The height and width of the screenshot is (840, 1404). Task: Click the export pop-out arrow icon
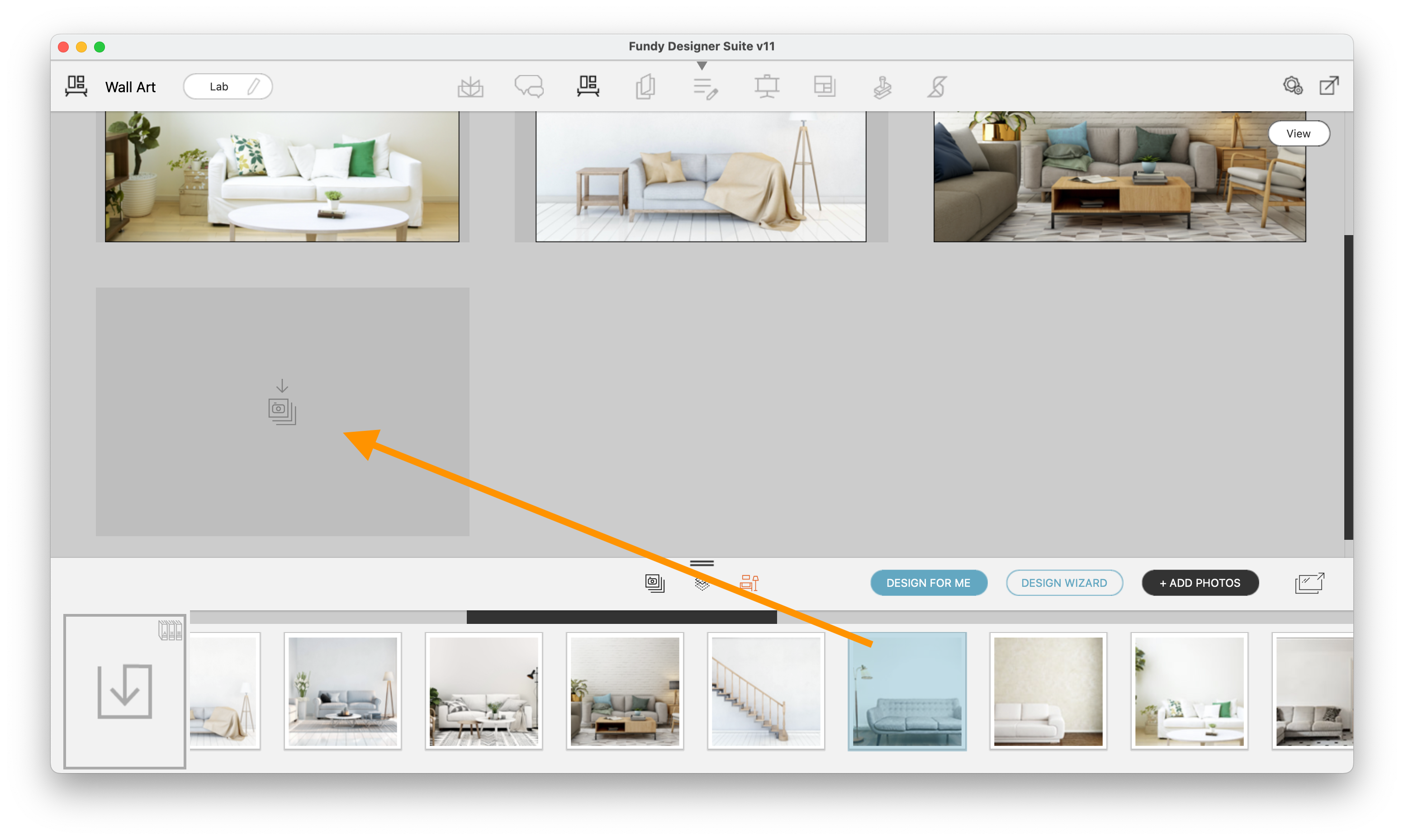coord(1329,85)
